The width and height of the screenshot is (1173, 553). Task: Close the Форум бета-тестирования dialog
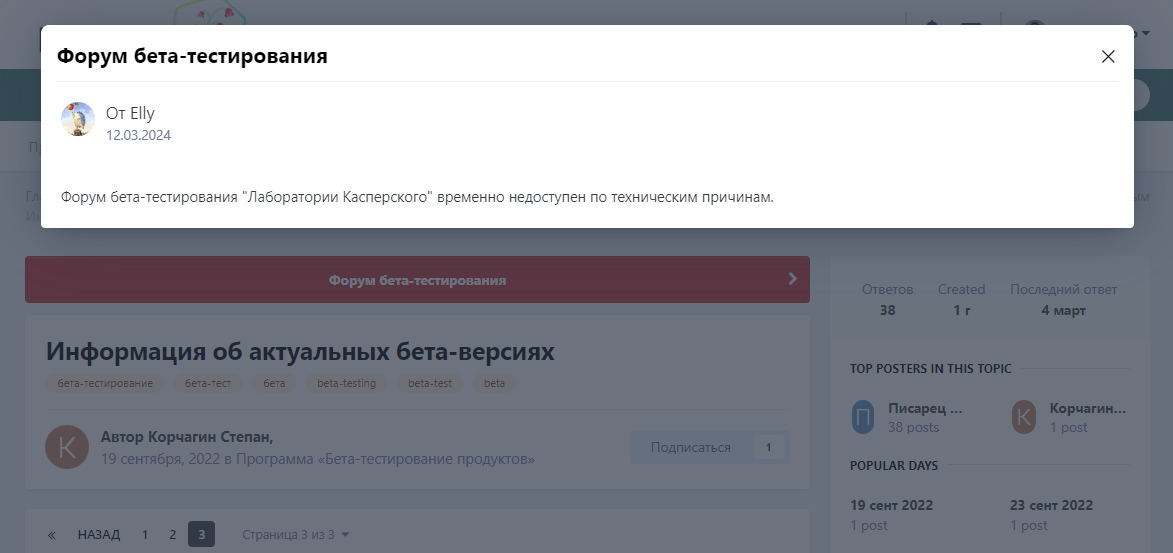(1108, 57)
